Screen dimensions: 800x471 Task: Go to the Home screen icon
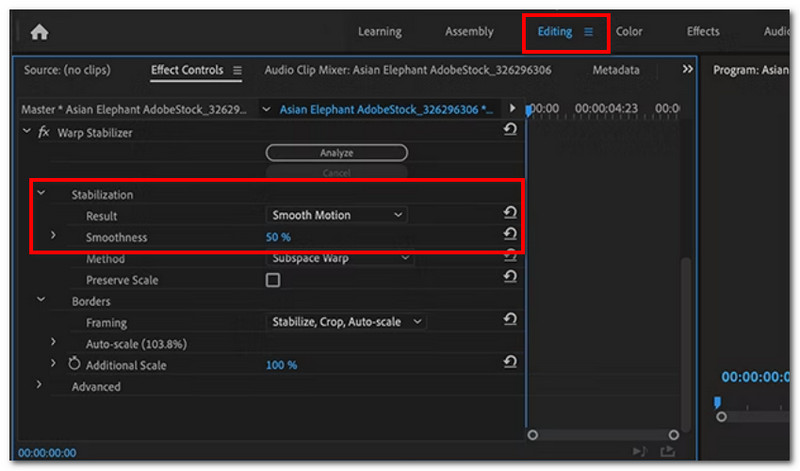[x=39, y=33]
